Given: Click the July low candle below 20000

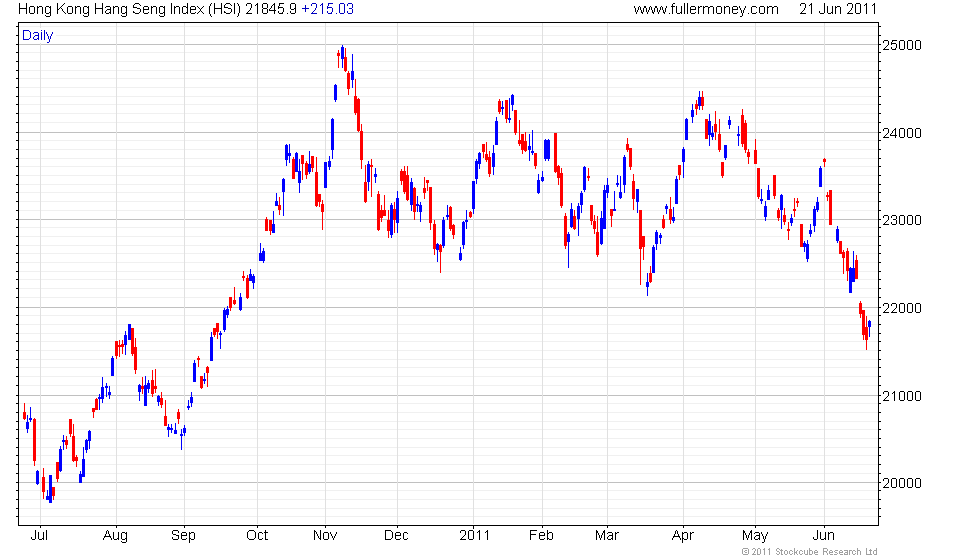Looking at the screenshot, I should pyautogui.click(x=50, y=490).
